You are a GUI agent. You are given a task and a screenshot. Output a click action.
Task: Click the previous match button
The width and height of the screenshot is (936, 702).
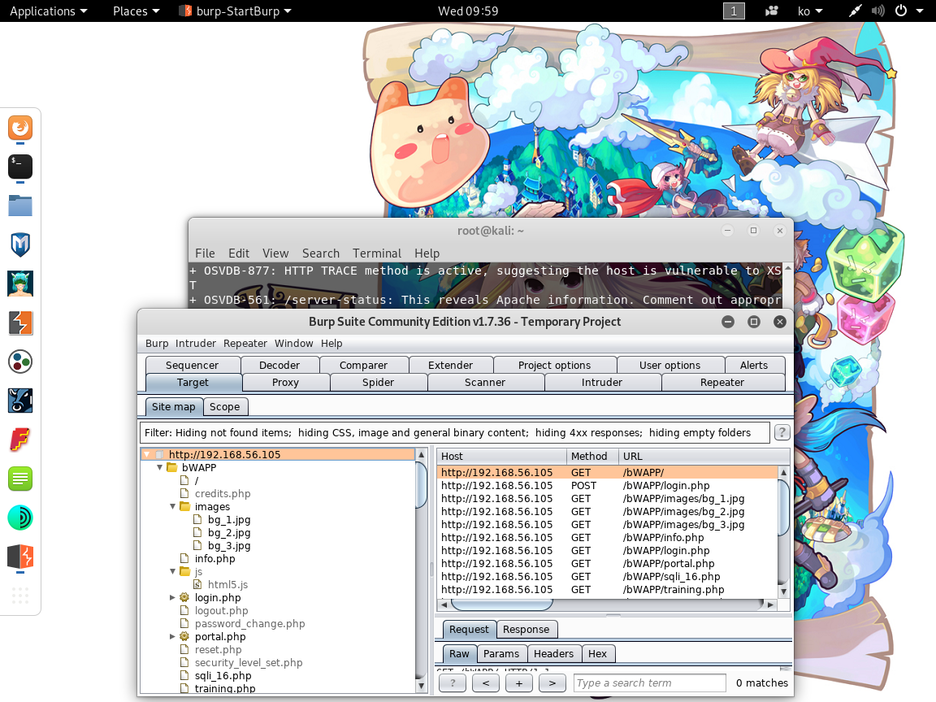(486, 683)
